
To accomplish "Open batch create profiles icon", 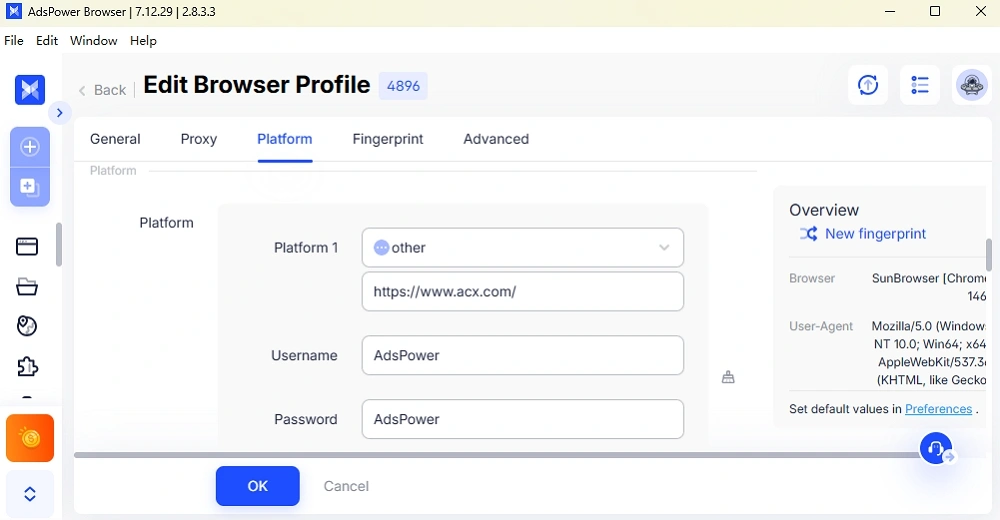I will pos(29,187).
